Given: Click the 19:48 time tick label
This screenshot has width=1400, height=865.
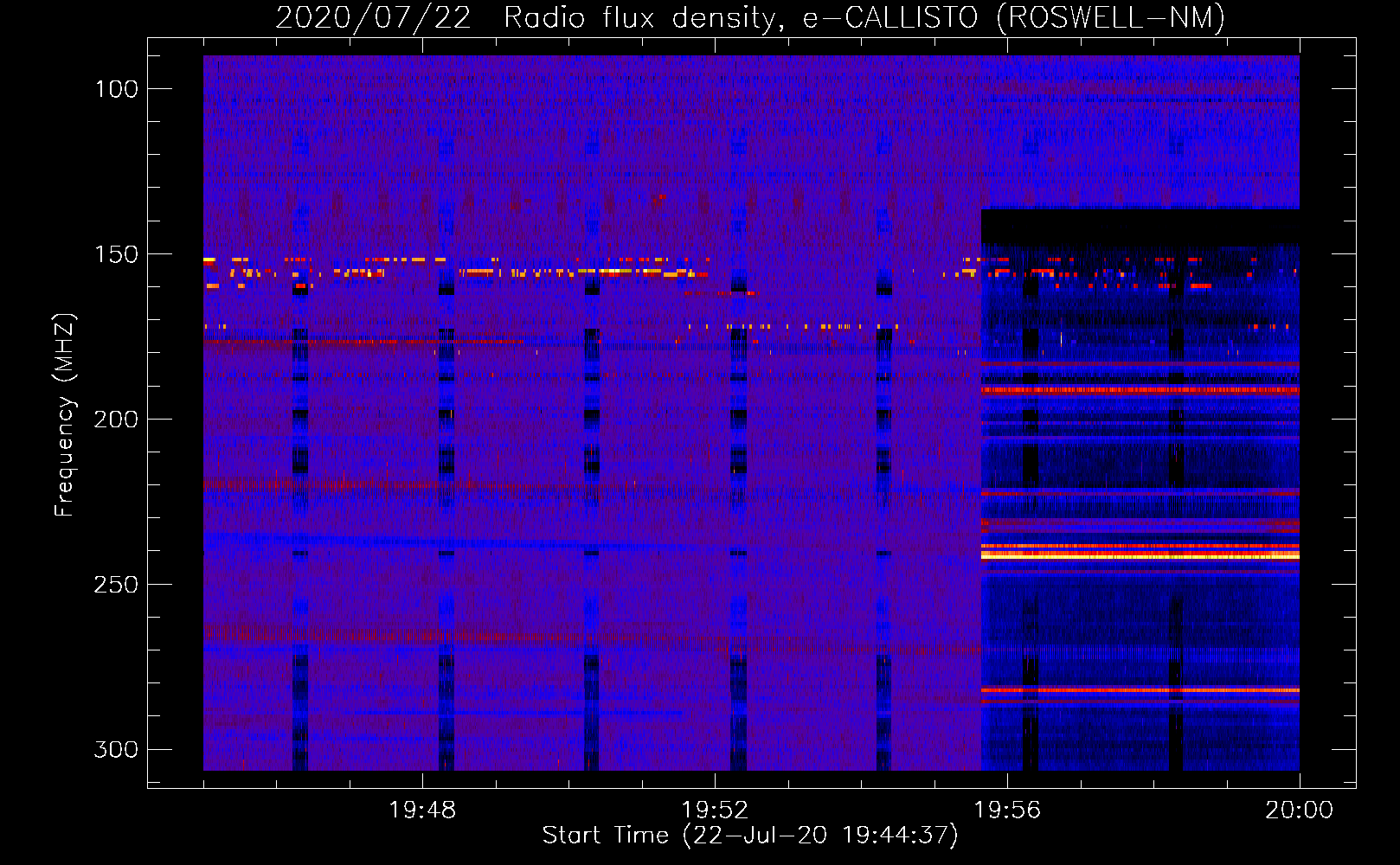Looking at the screenshot, I should (422, 811).
